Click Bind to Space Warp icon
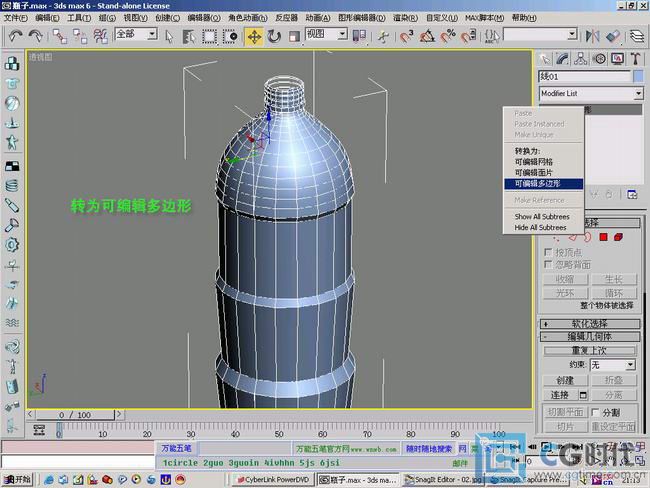 (x=100, y=36)
